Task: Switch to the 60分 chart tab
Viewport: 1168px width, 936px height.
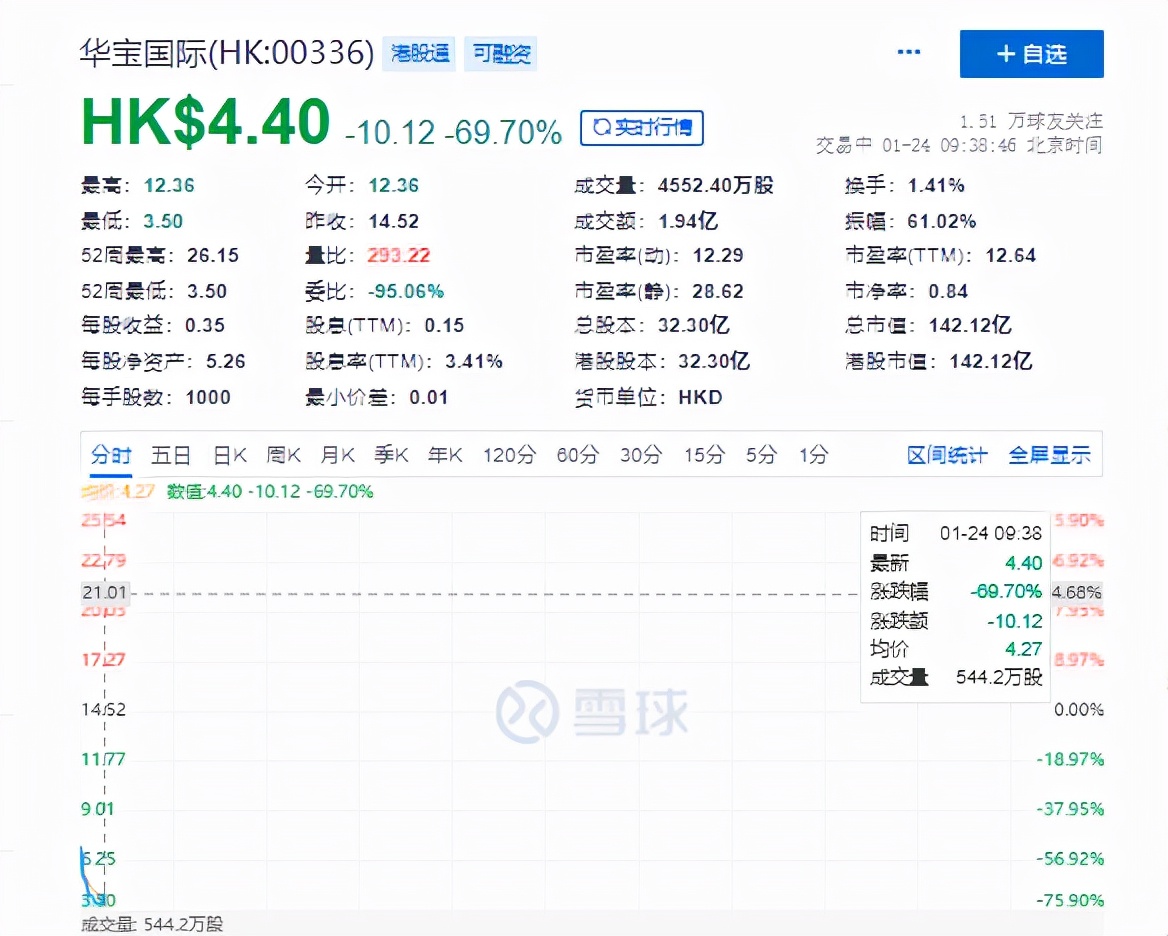Action: pos(577,455)
